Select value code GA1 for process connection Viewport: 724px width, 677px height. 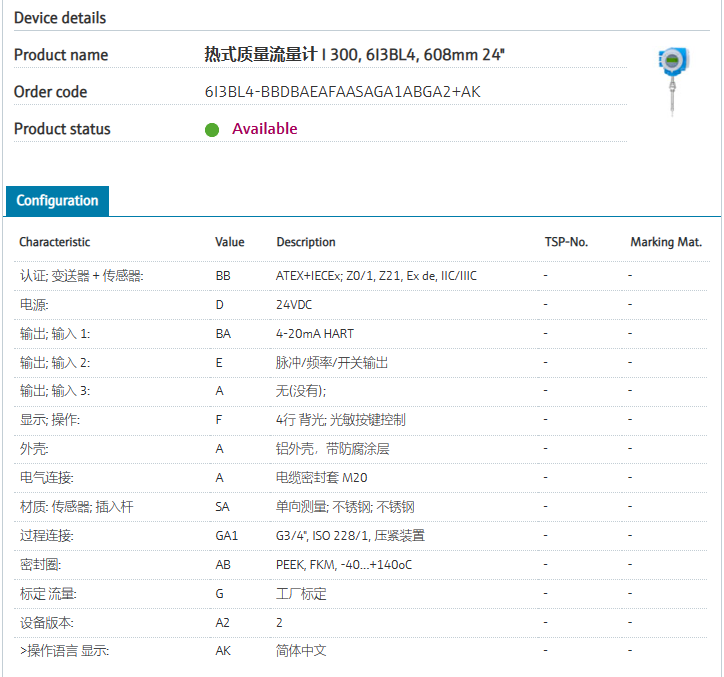point(227,536)
